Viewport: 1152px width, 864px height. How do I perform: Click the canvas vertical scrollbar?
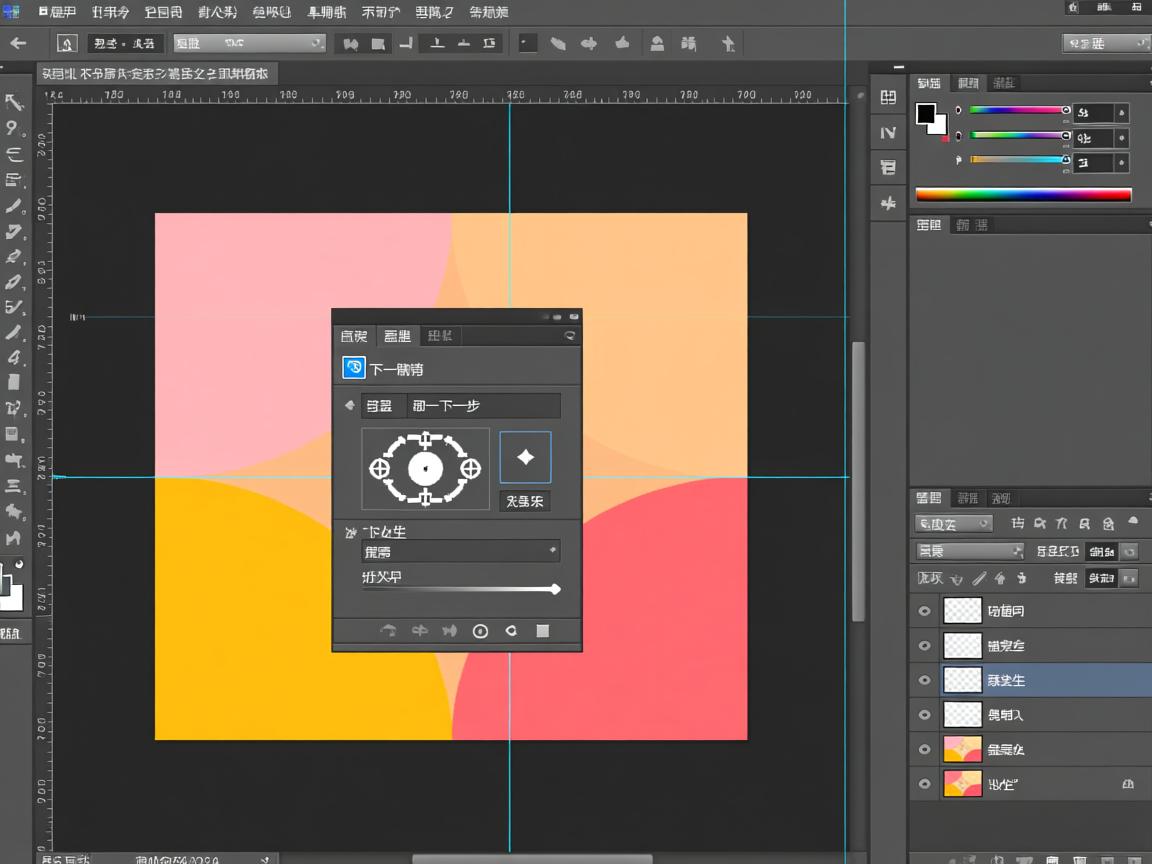858,480
